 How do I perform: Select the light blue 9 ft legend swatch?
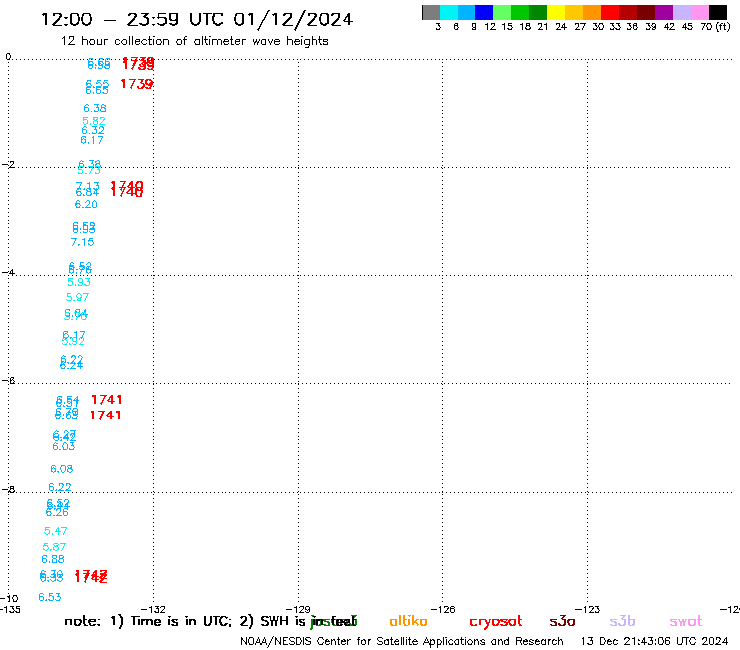(467, 12)
